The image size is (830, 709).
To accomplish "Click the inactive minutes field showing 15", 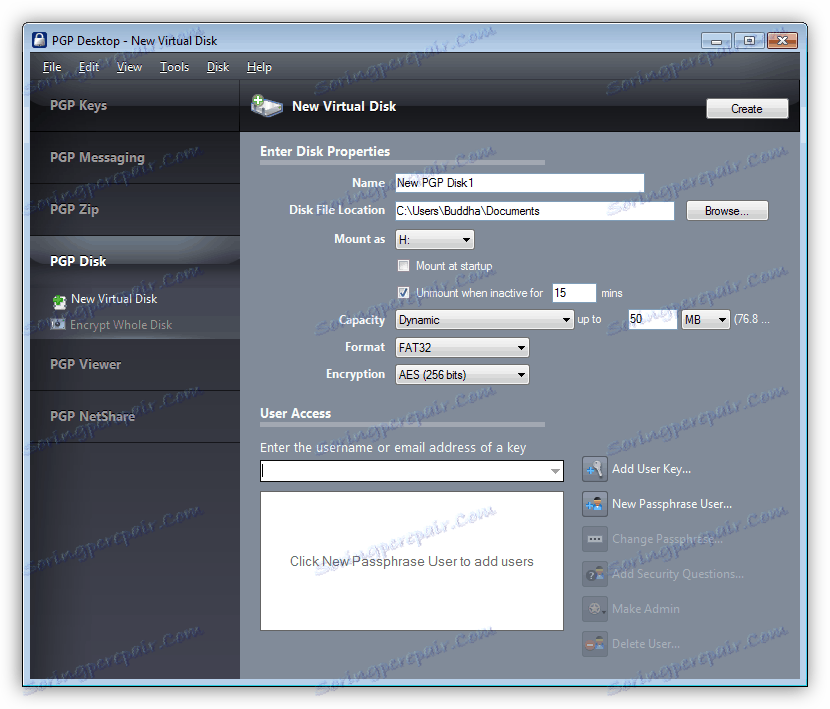I will click(574, 293).
